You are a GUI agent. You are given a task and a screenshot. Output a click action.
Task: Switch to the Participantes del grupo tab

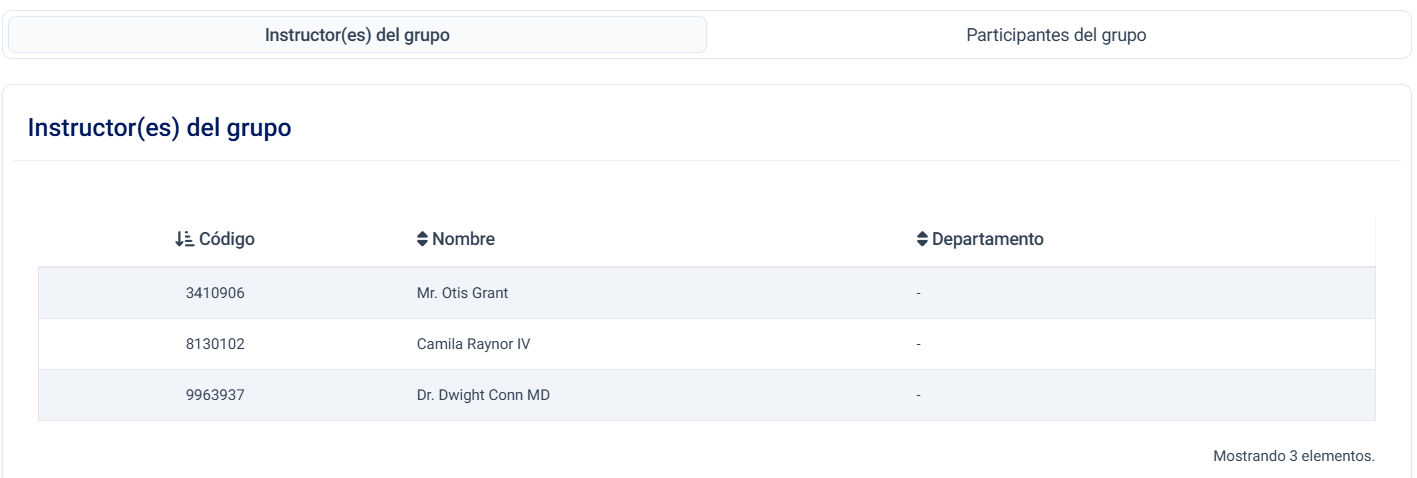[1056, 35]
